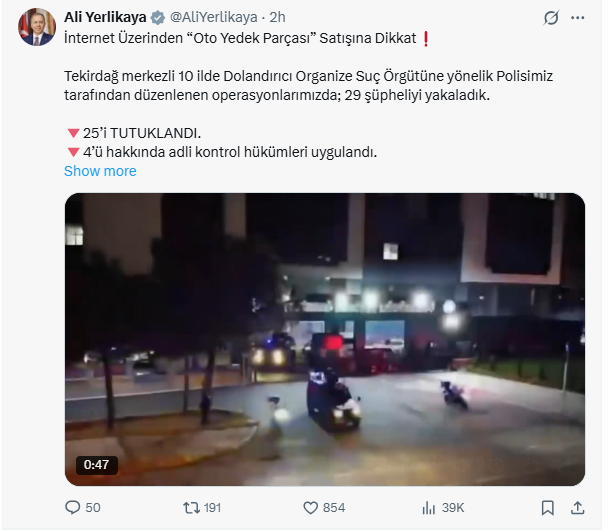Click the repost arrows icon

click(x=191, y=507)
